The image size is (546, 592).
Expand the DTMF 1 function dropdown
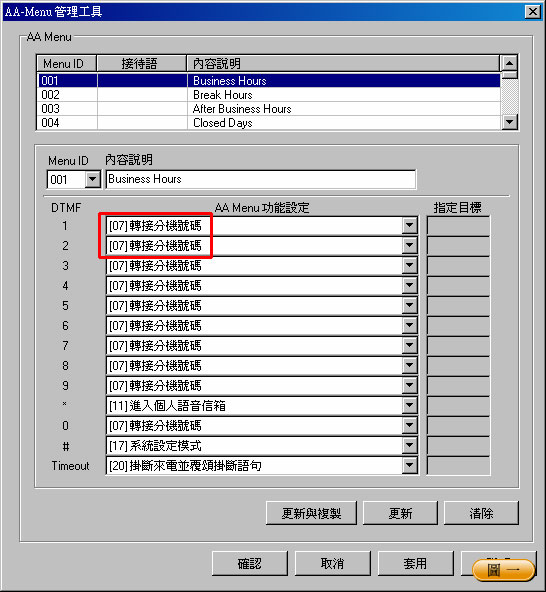pyautogui.click(x=410, y=226)
